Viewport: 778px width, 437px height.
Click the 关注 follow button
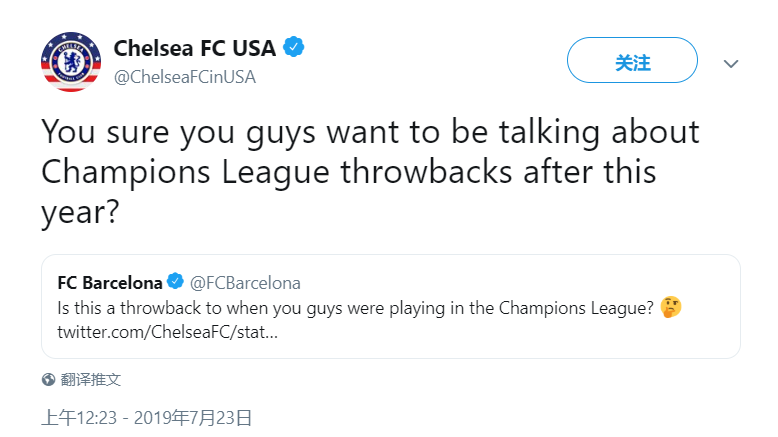coord(632,60)
